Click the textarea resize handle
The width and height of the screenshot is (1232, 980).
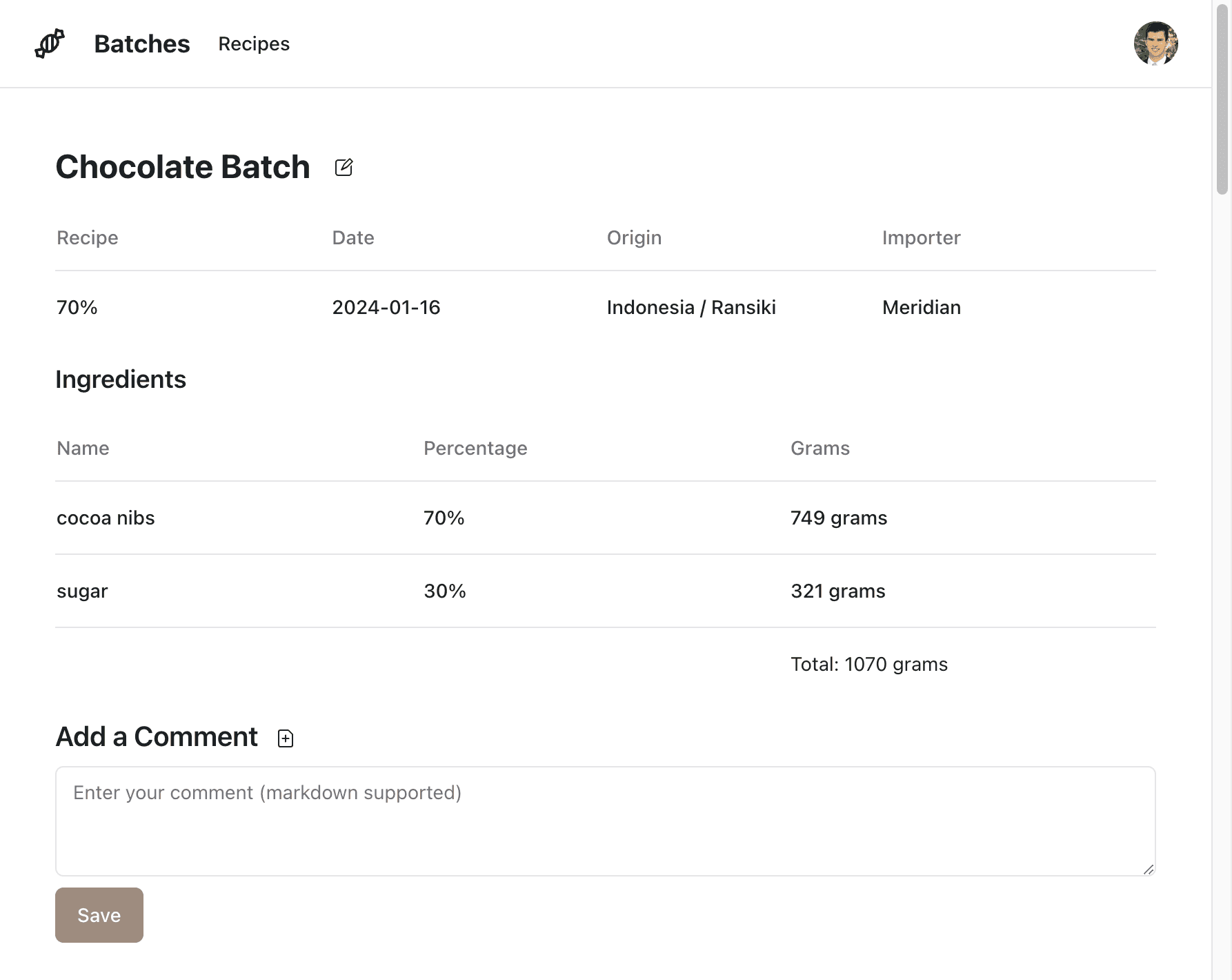click(1149, 870)
